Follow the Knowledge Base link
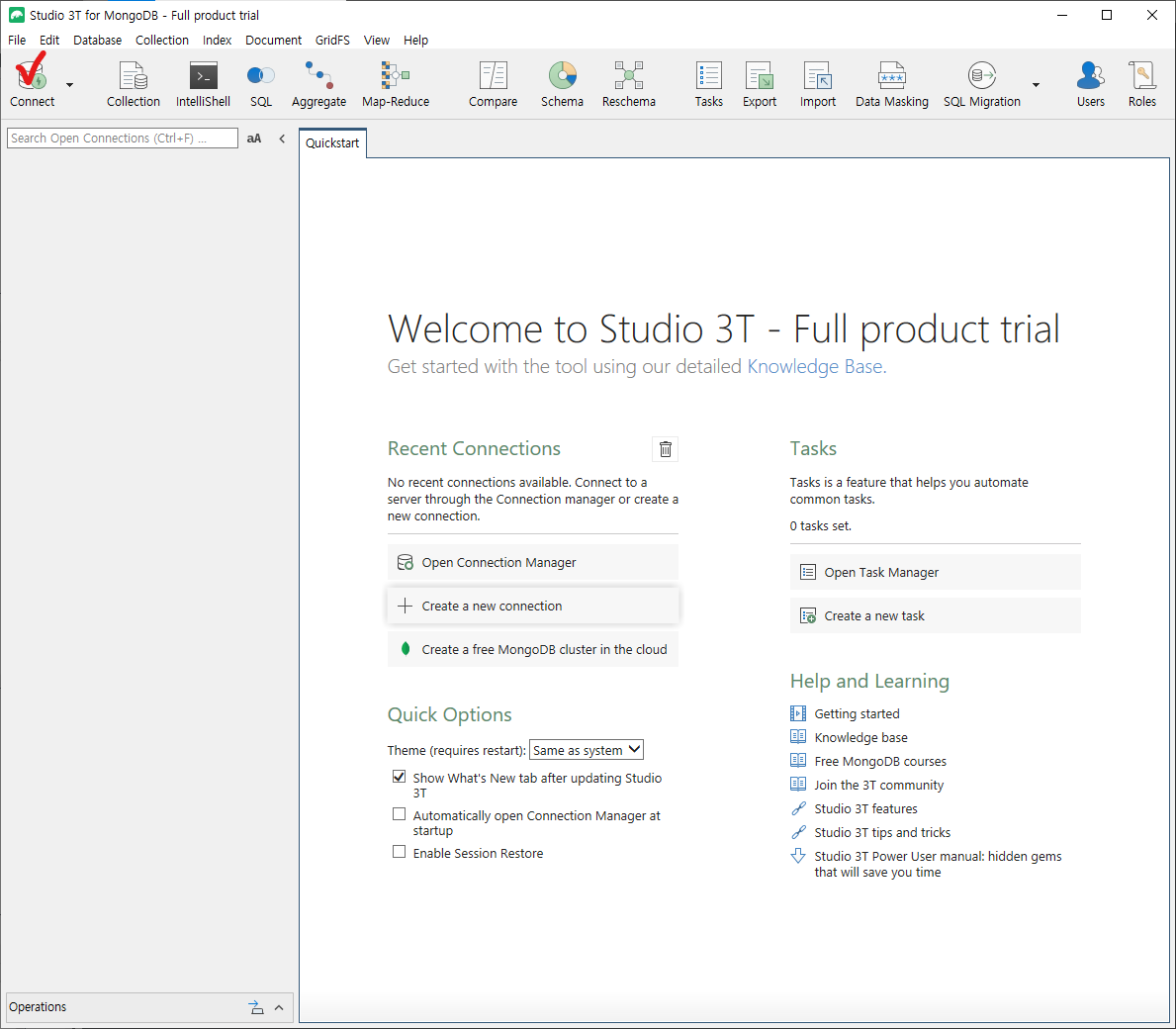The image size is (1176, 1029). pyautogui.click(x=817, y=366)
